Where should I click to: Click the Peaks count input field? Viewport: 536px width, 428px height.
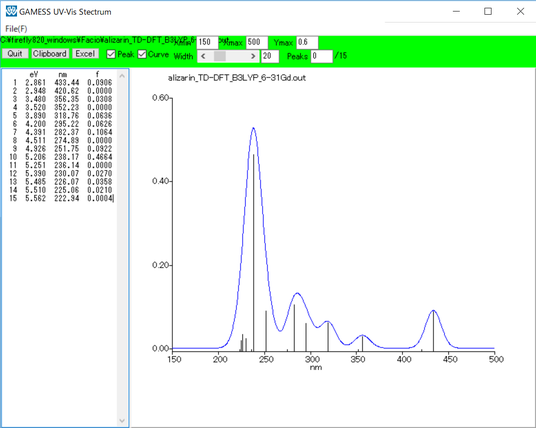(x=321, y=56)
